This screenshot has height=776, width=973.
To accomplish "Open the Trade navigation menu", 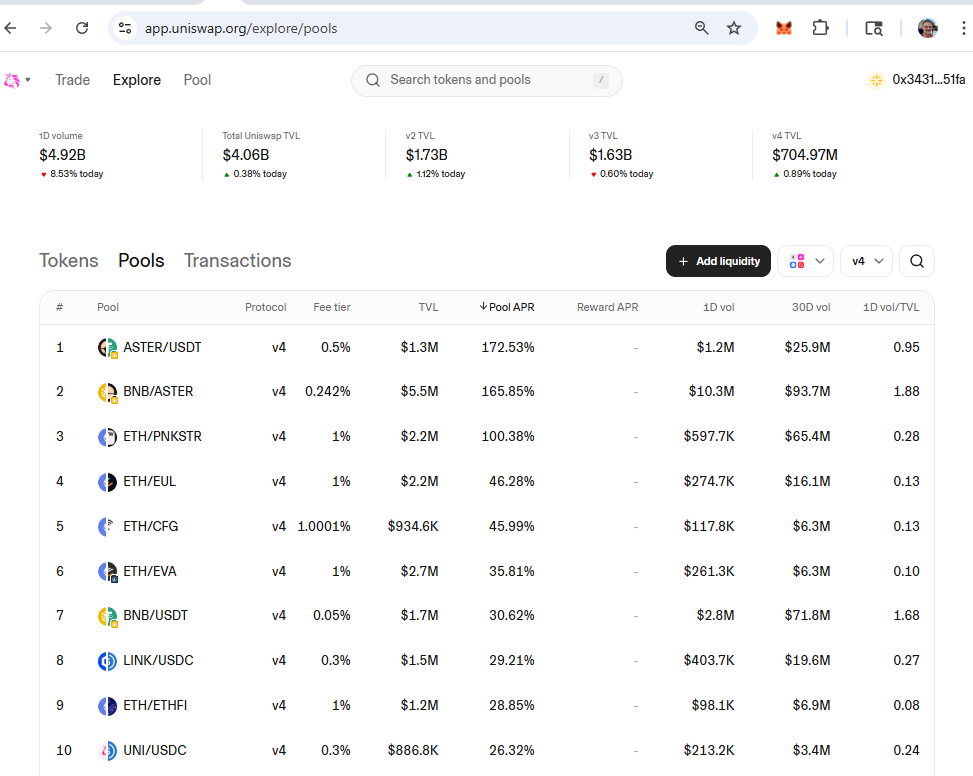I will [72, 80].
